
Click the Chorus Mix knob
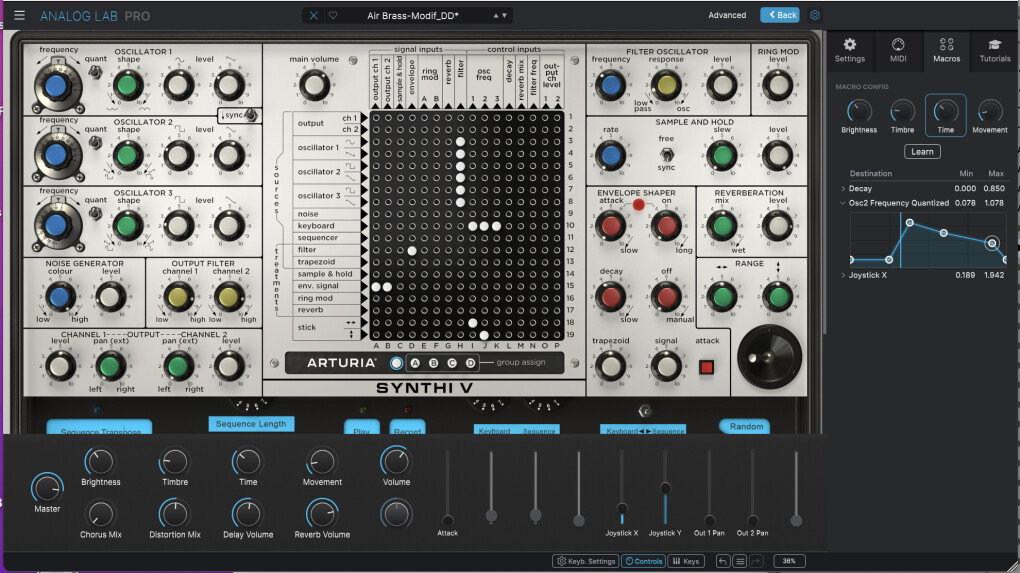tap(100, 514)
